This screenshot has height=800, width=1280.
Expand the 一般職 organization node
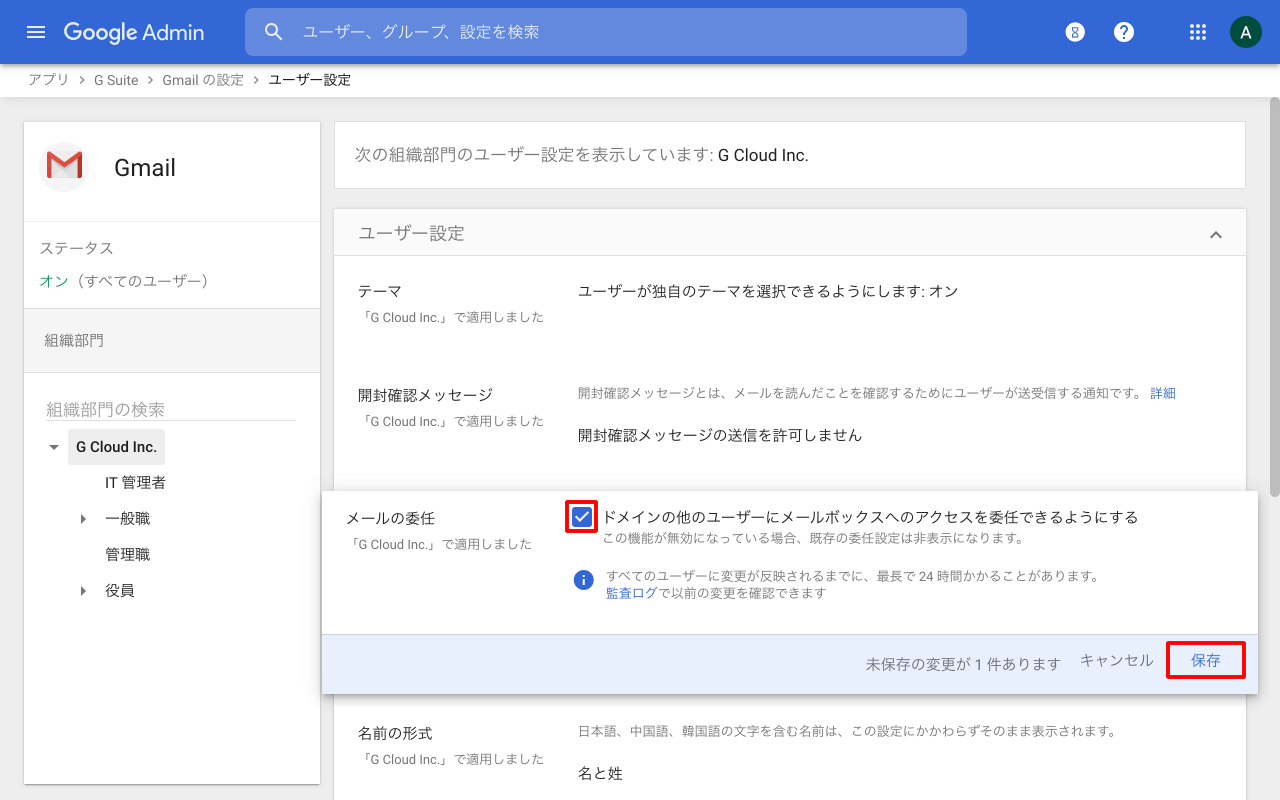click(x=83, y=519)
